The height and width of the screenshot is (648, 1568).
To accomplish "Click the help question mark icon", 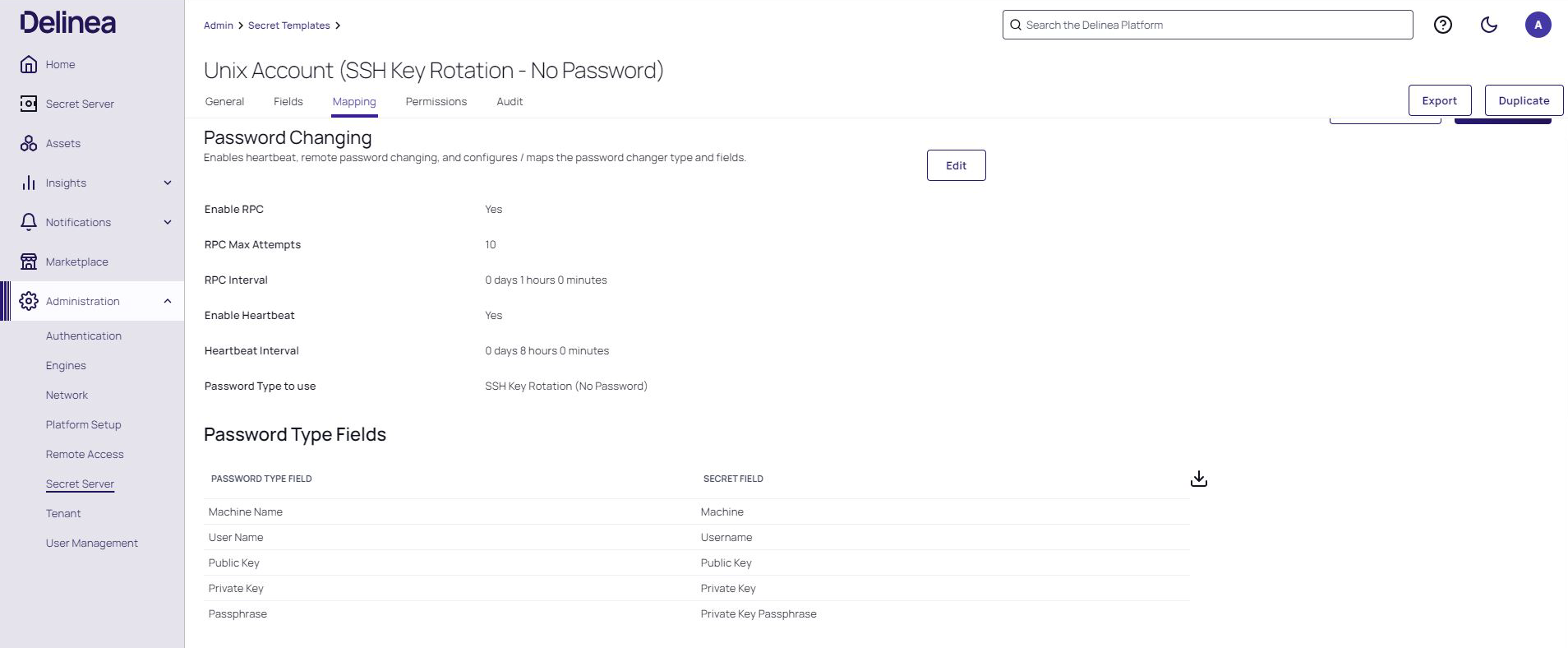I will [1442, 25].
